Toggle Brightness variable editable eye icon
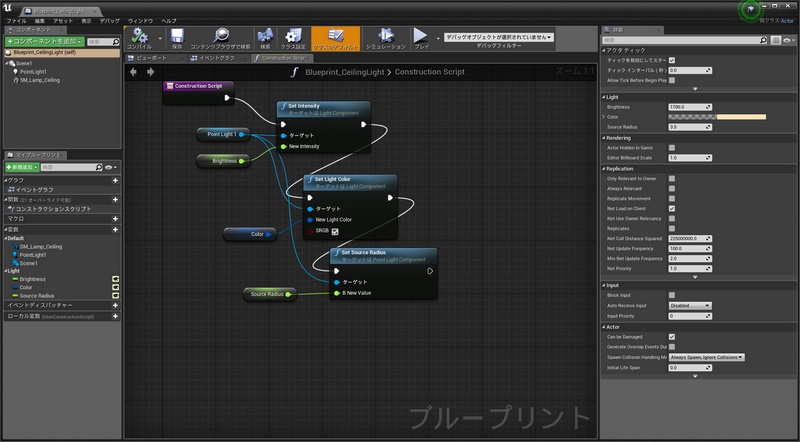Viewport: 800px width, 442px height. click(115, 279)
